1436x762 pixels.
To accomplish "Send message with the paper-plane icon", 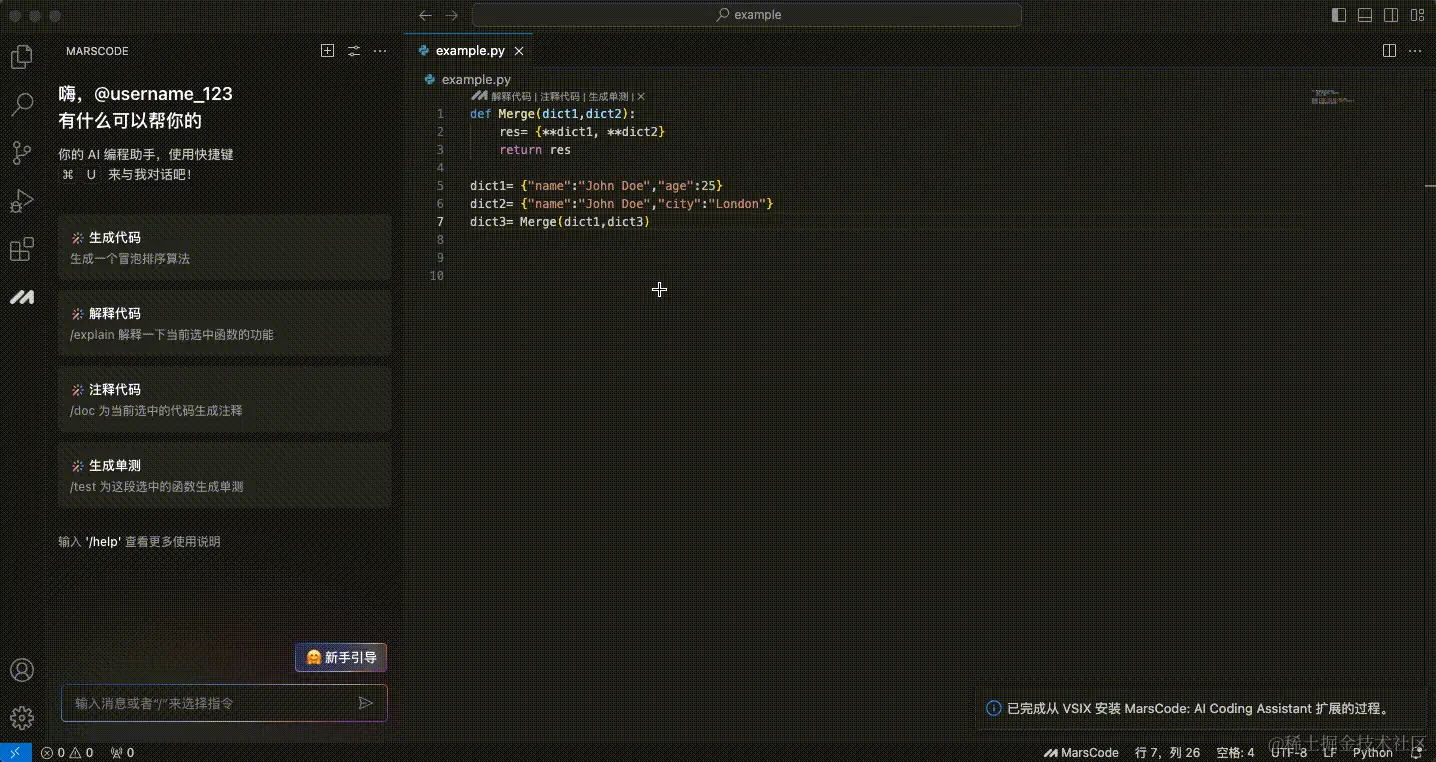I will 366,703.
